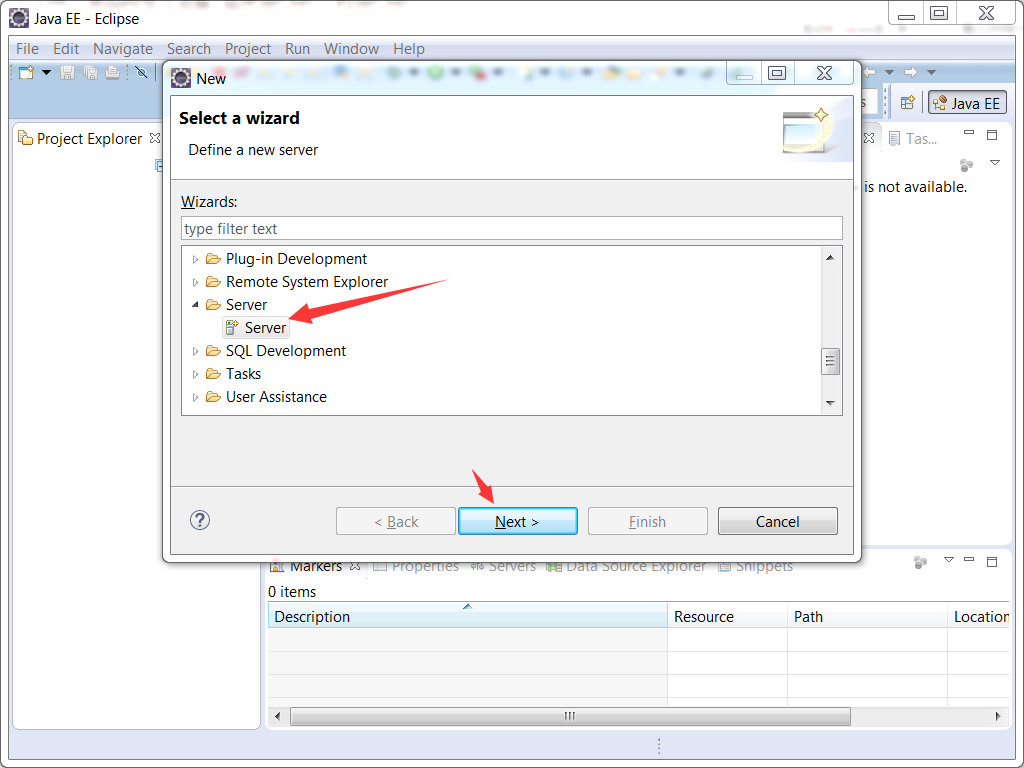Click the wizard list scrollbar thumb
The height and width of the screenshot is (768, 1024).
[x=830, y=361]
